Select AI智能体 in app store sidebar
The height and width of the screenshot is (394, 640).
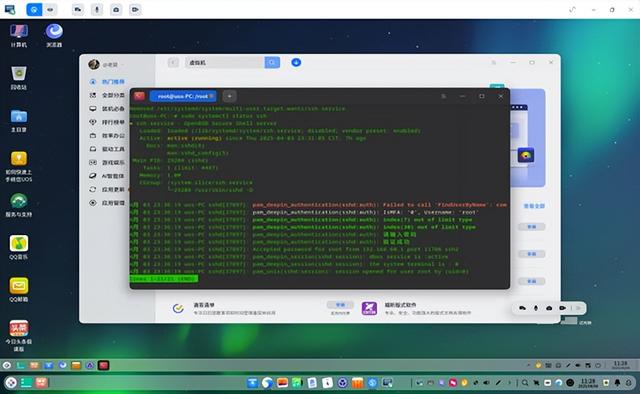108,176
